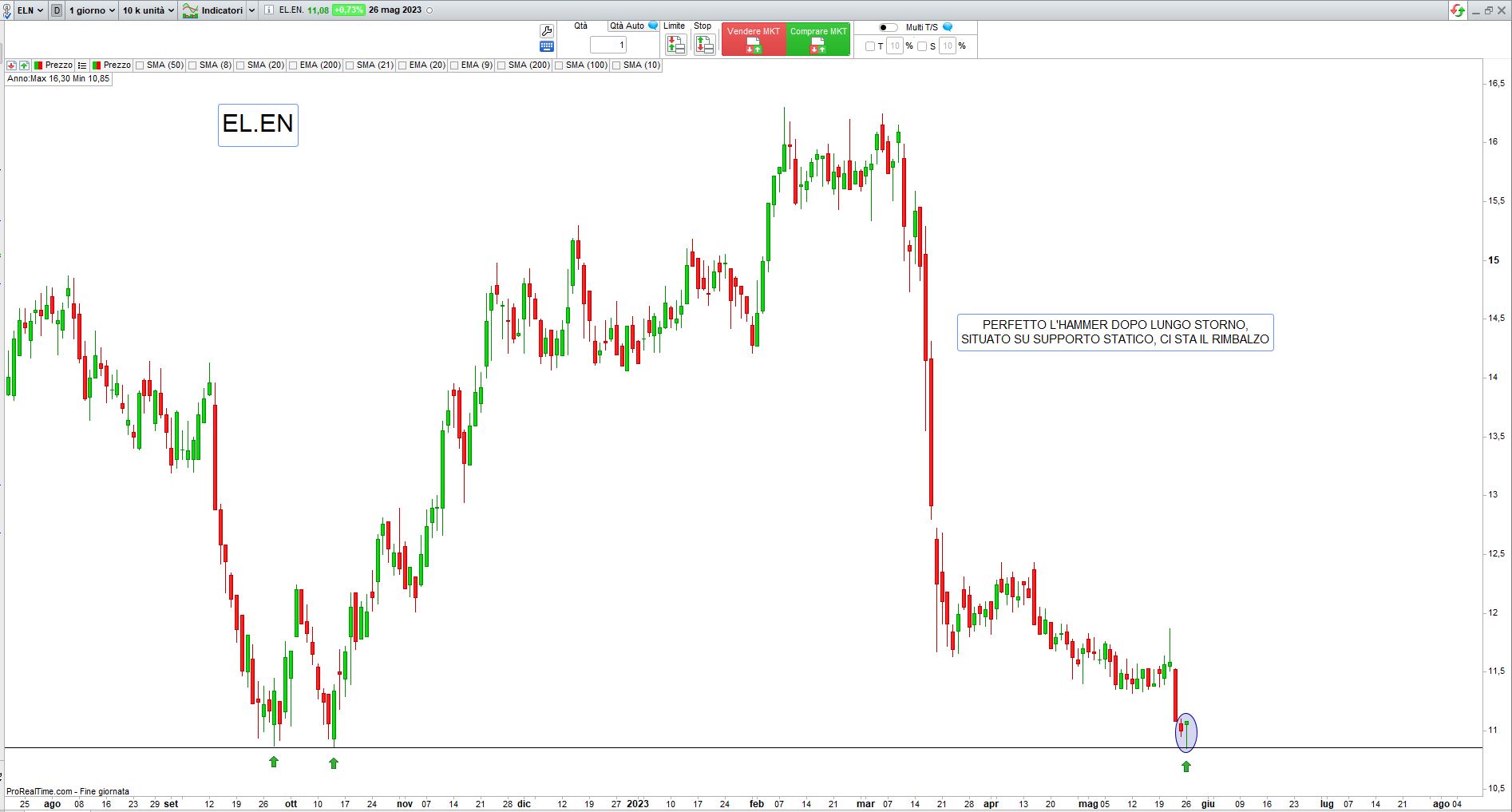1512x812 pixels.
Task: Click the 16,5 price axis label
Action: click(x=1496, y=83)
